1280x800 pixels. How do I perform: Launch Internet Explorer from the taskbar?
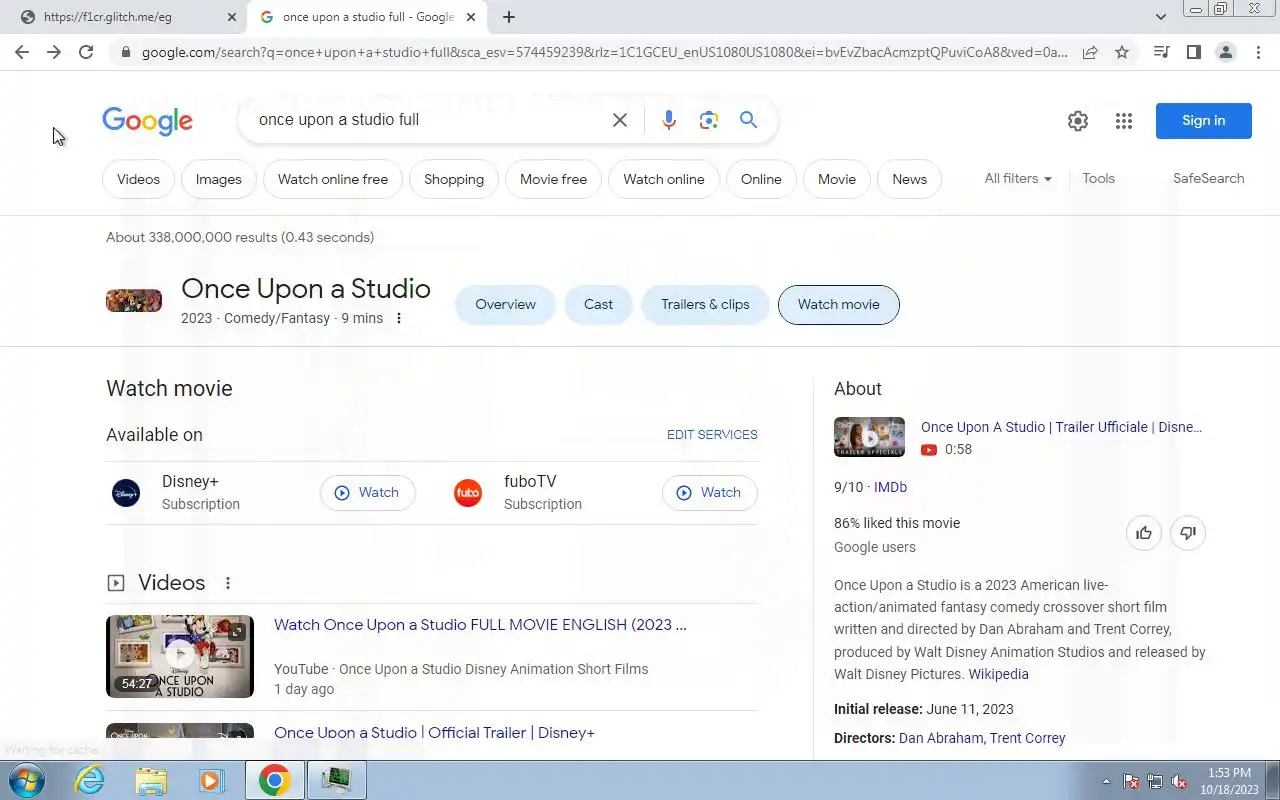[x=90, y=780]
